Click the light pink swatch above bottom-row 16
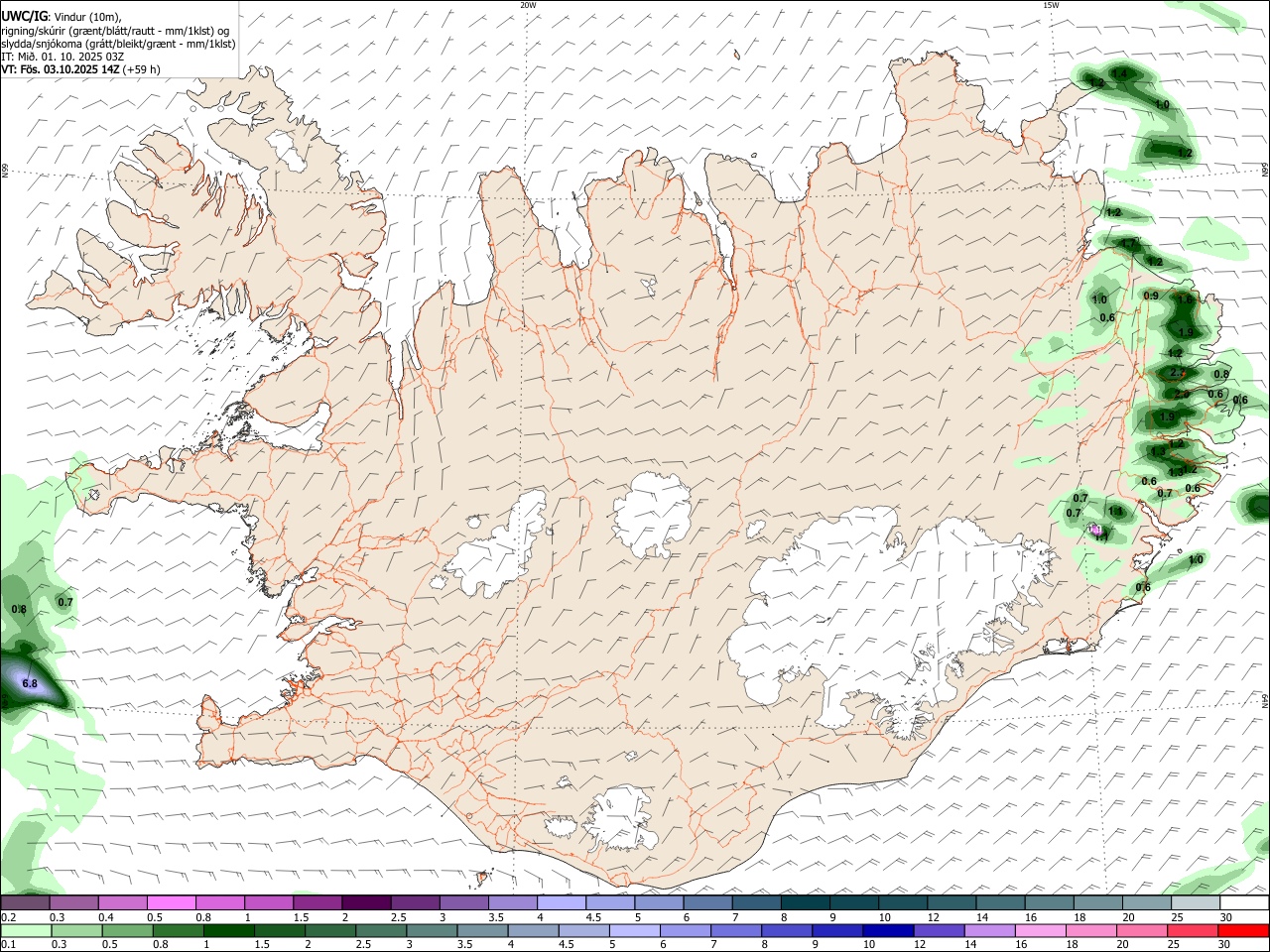Screen dimensions: 1270x952 point(1042,931)
